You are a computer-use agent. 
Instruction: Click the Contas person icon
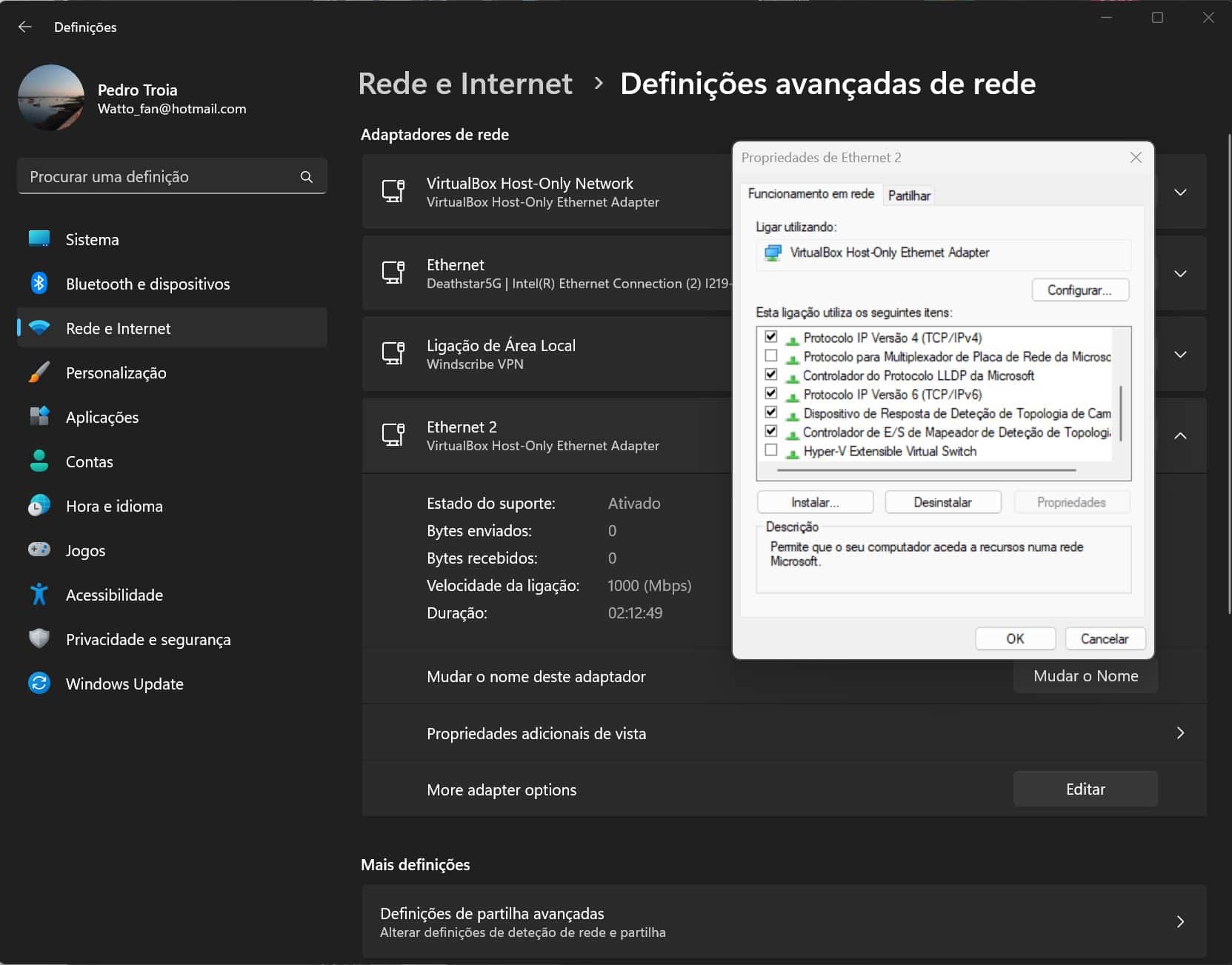(x=39, y=461)
